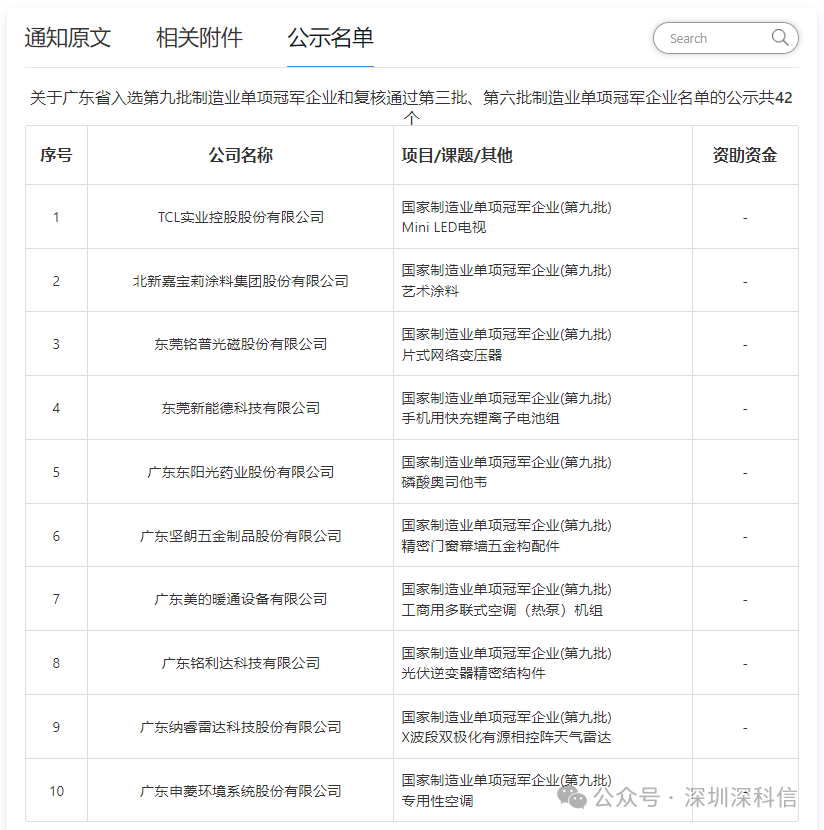The height and width of the screenshot is (830, 824).
Task: Click the search magnifier icon
Action: point(780,38)
